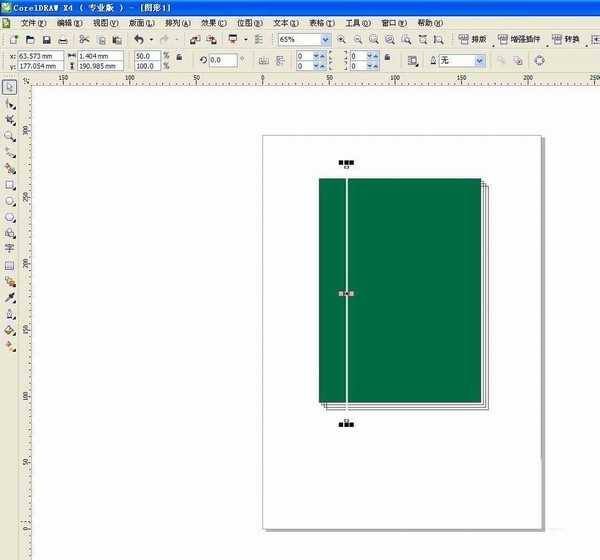Select the Text tool
Screen dimensions: 600x560
point(10,248)
